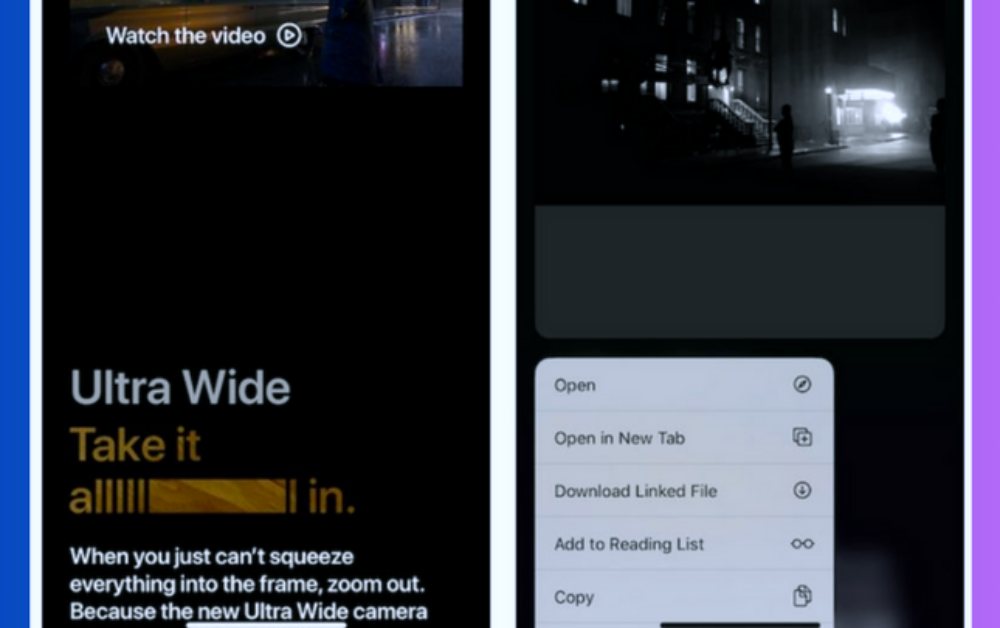The height and width of the screenshot is (628, 1000).
Task: Tap the wood-textured bar in the headline
Action: (217, 497)
